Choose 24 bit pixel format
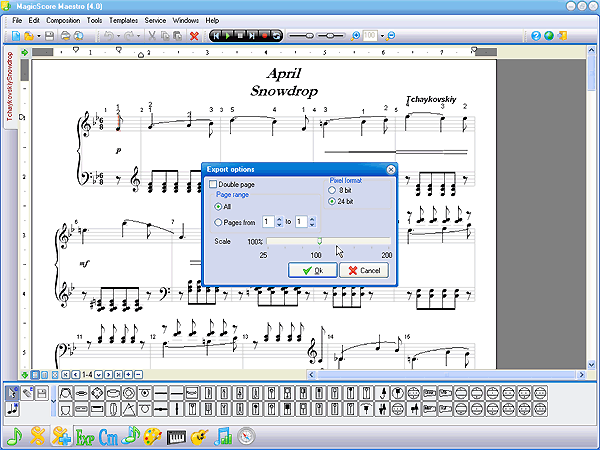The image size is (600, 450). coord(332,201)
